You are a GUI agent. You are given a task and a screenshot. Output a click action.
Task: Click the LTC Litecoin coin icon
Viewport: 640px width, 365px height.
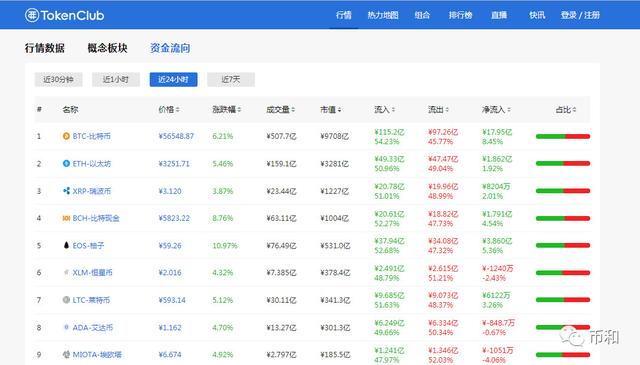(66, 300)
